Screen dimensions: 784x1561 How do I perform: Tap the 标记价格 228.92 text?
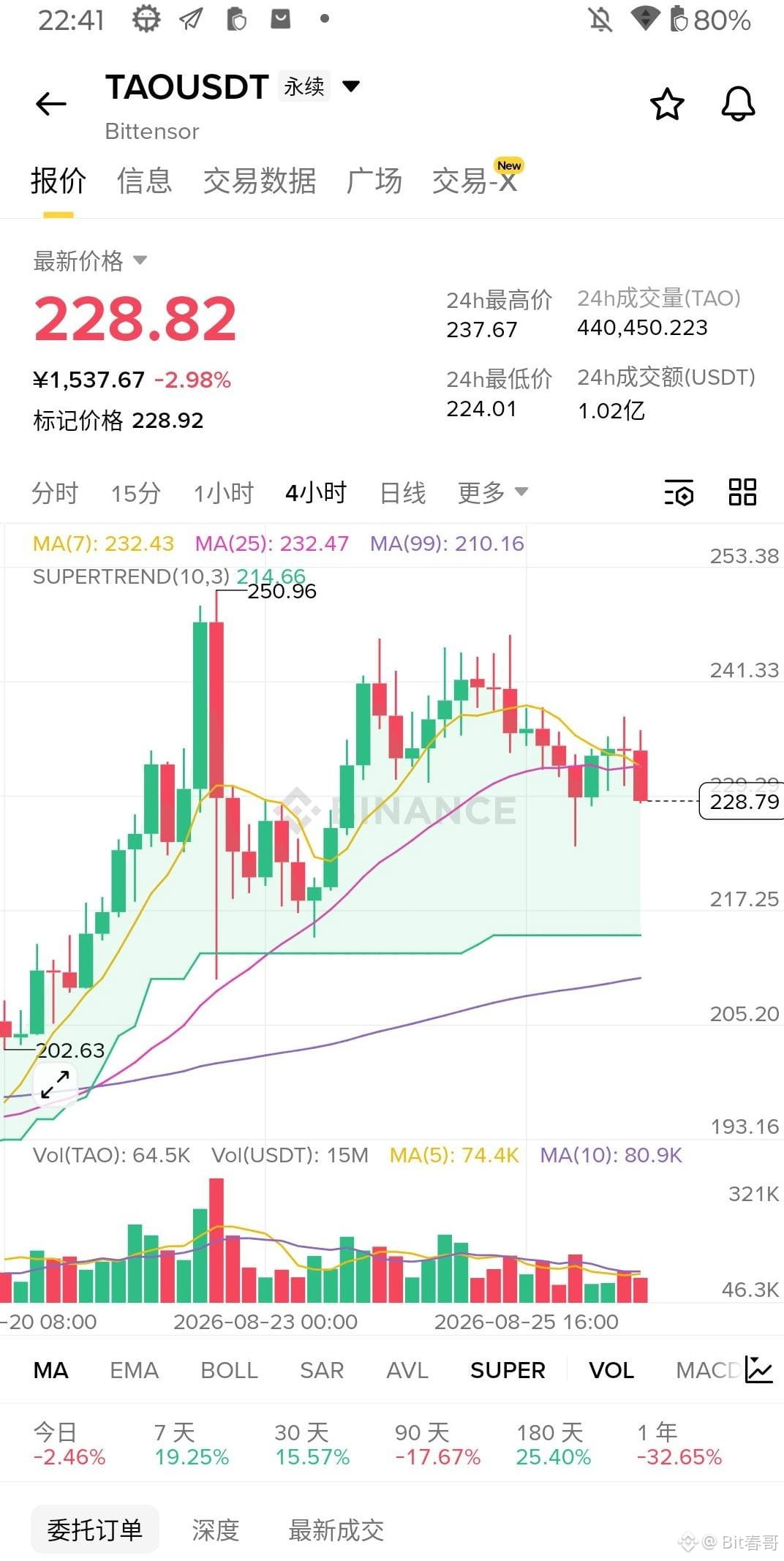tap(118, 421)
